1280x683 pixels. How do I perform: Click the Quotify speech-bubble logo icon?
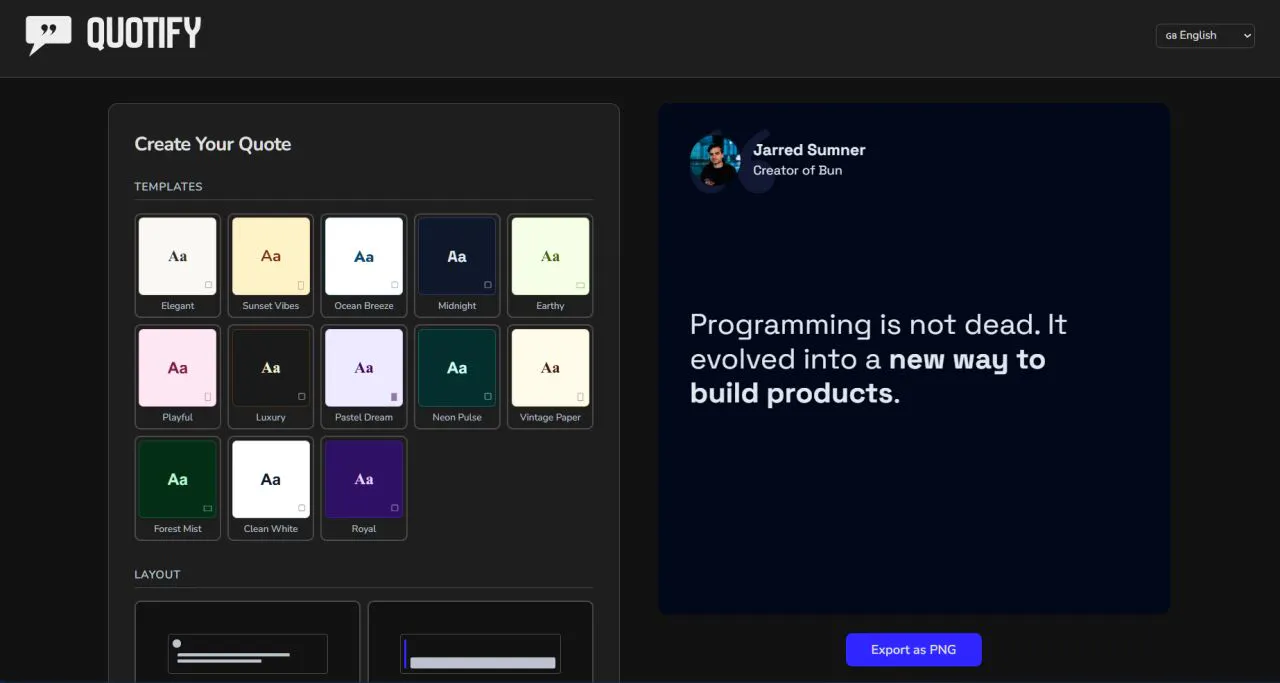[x=49, y=35]
